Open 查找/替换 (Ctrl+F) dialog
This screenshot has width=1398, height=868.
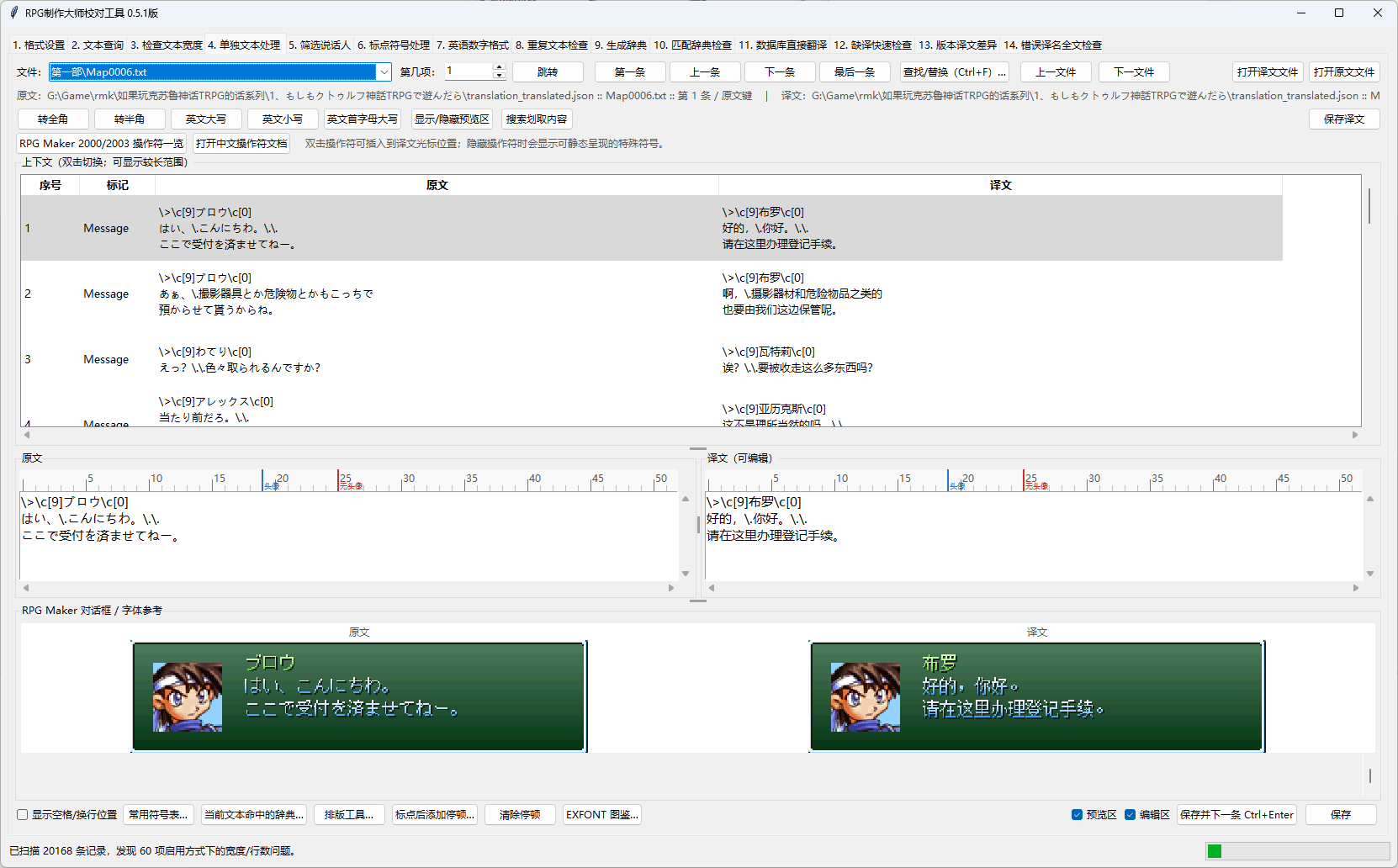coord(955,72)
